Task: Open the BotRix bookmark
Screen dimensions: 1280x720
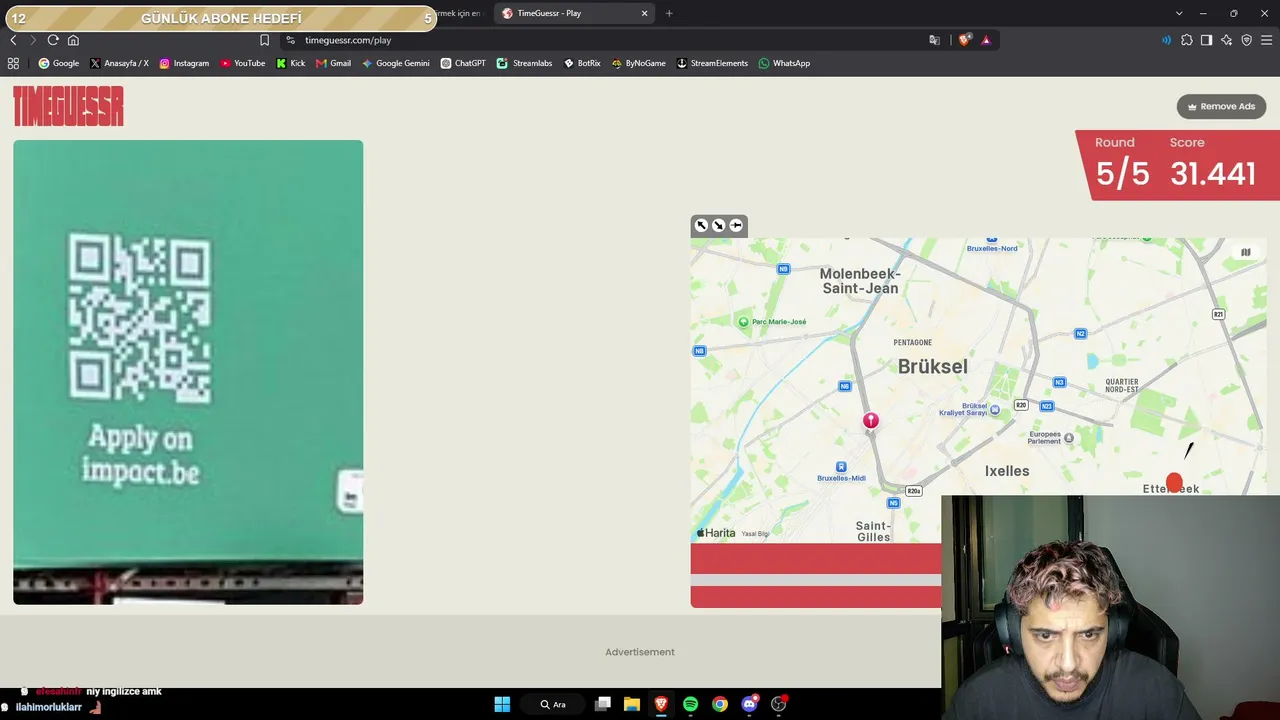Action: click(x=582, y=63)
